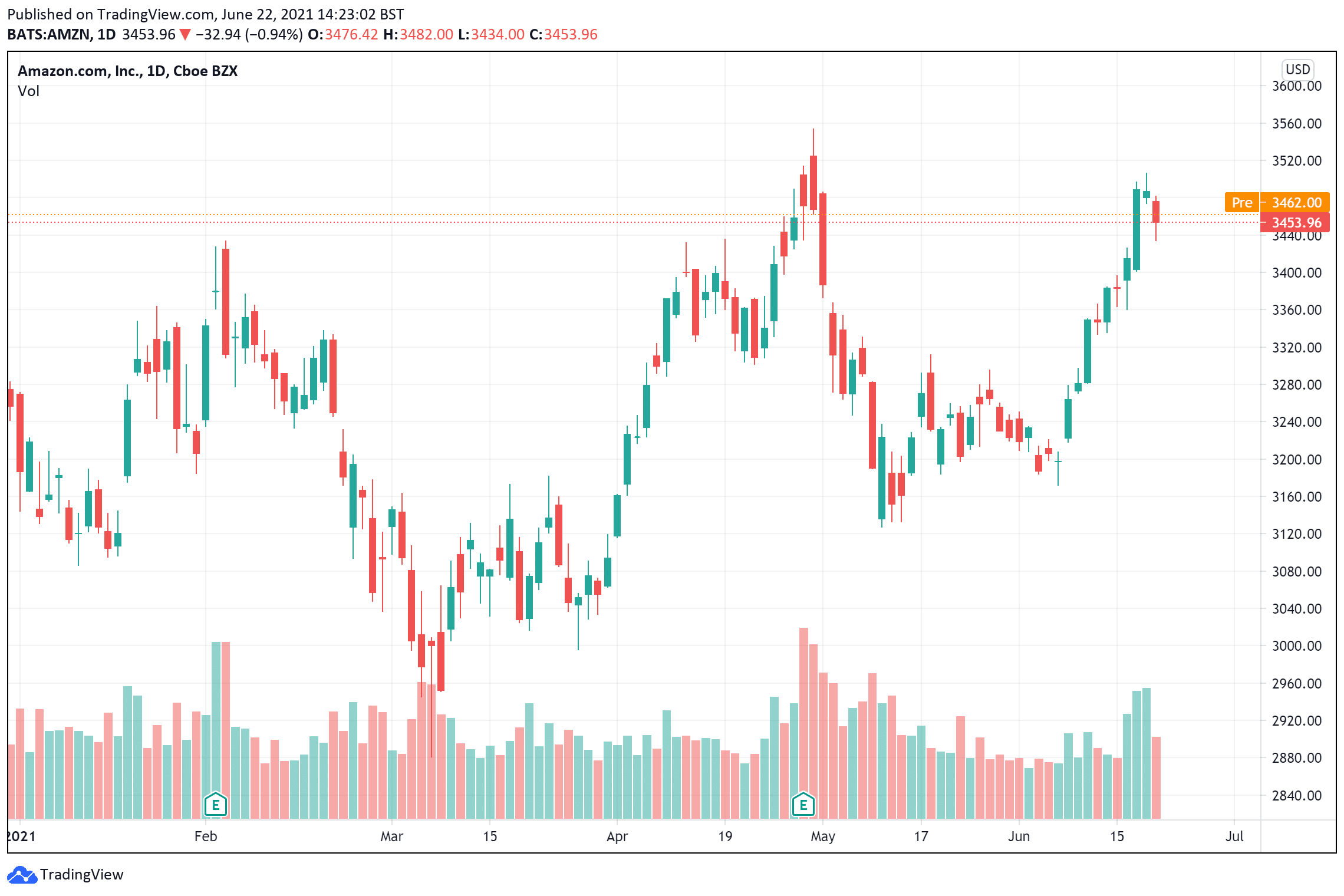Click the 3400.00 price axis label
This screenshot has height=896, width=1344.
pyautogui.click(x=1297, y=273)
